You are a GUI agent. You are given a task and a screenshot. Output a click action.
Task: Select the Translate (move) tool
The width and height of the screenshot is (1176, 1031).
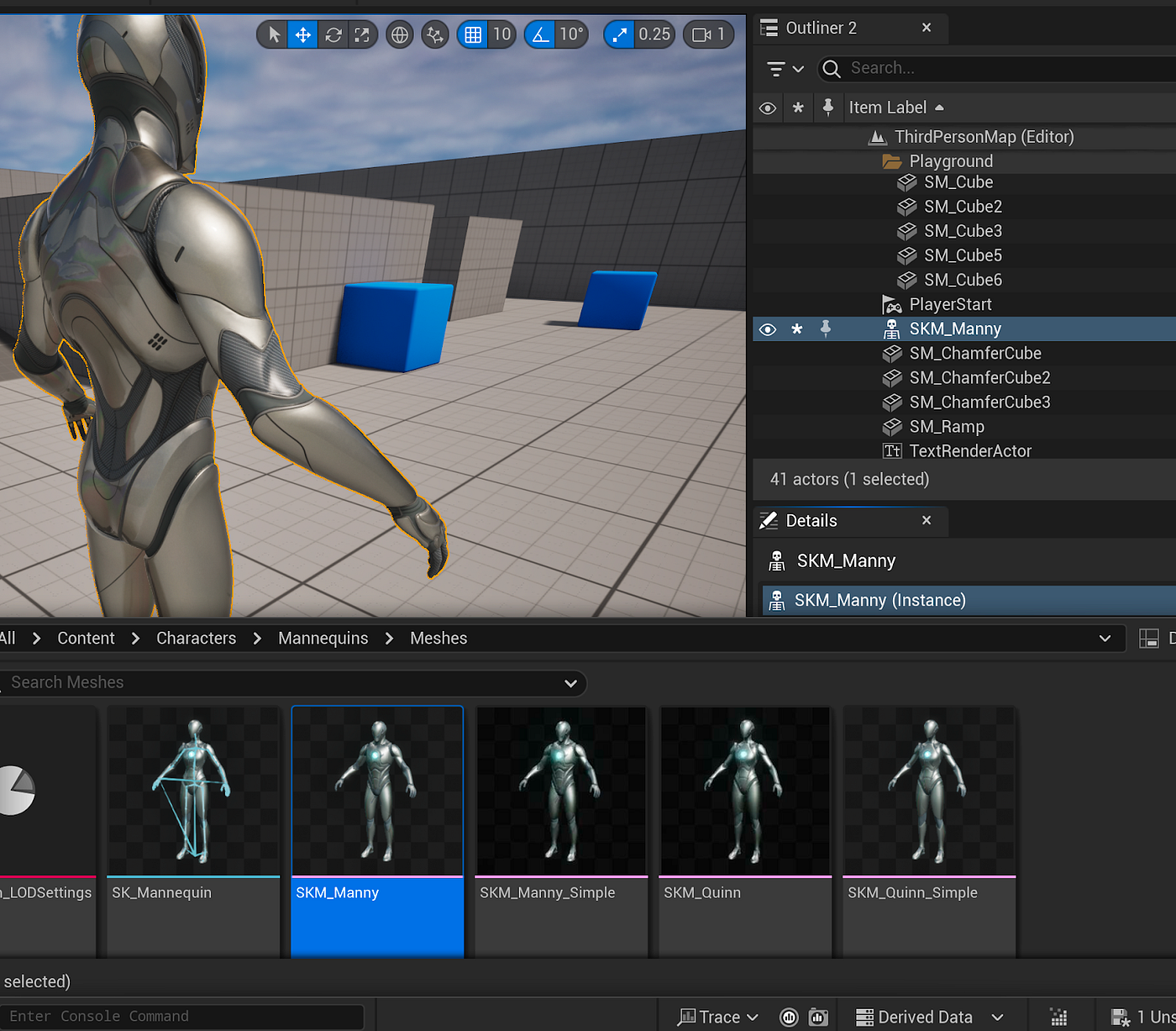tap(302, 34)
